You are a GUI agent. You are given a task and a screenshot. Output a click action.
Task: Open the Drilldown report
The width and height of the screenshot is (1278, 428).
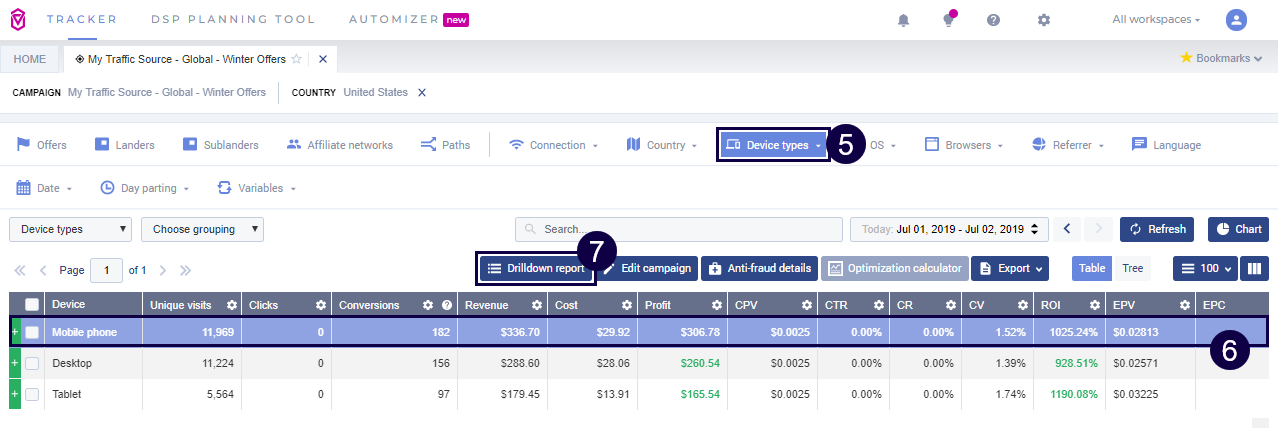click(x=535, y=268)
